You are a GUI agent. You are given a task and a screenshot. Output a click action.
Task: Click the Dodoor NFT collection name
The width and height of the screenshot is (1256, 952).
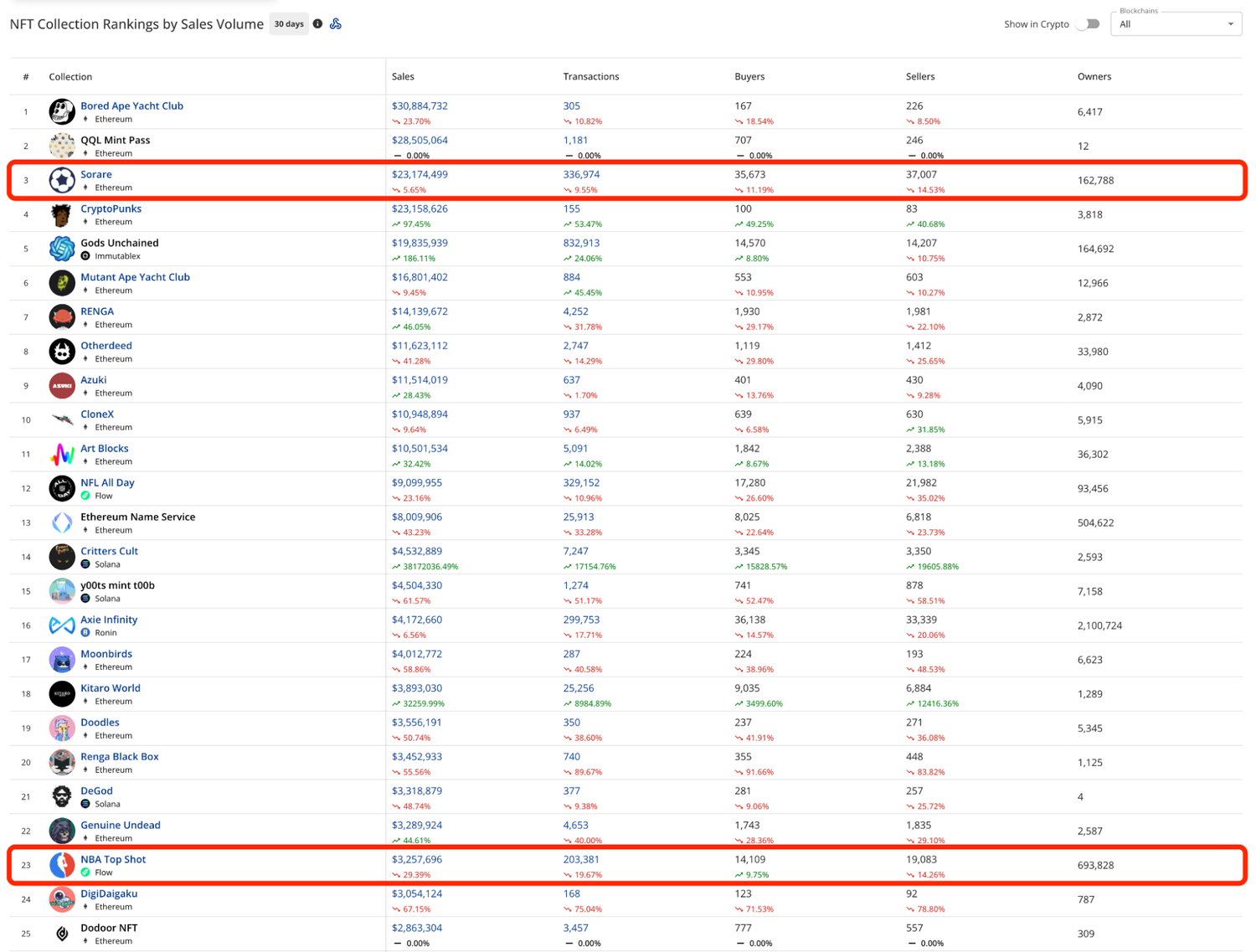(109, 928)
